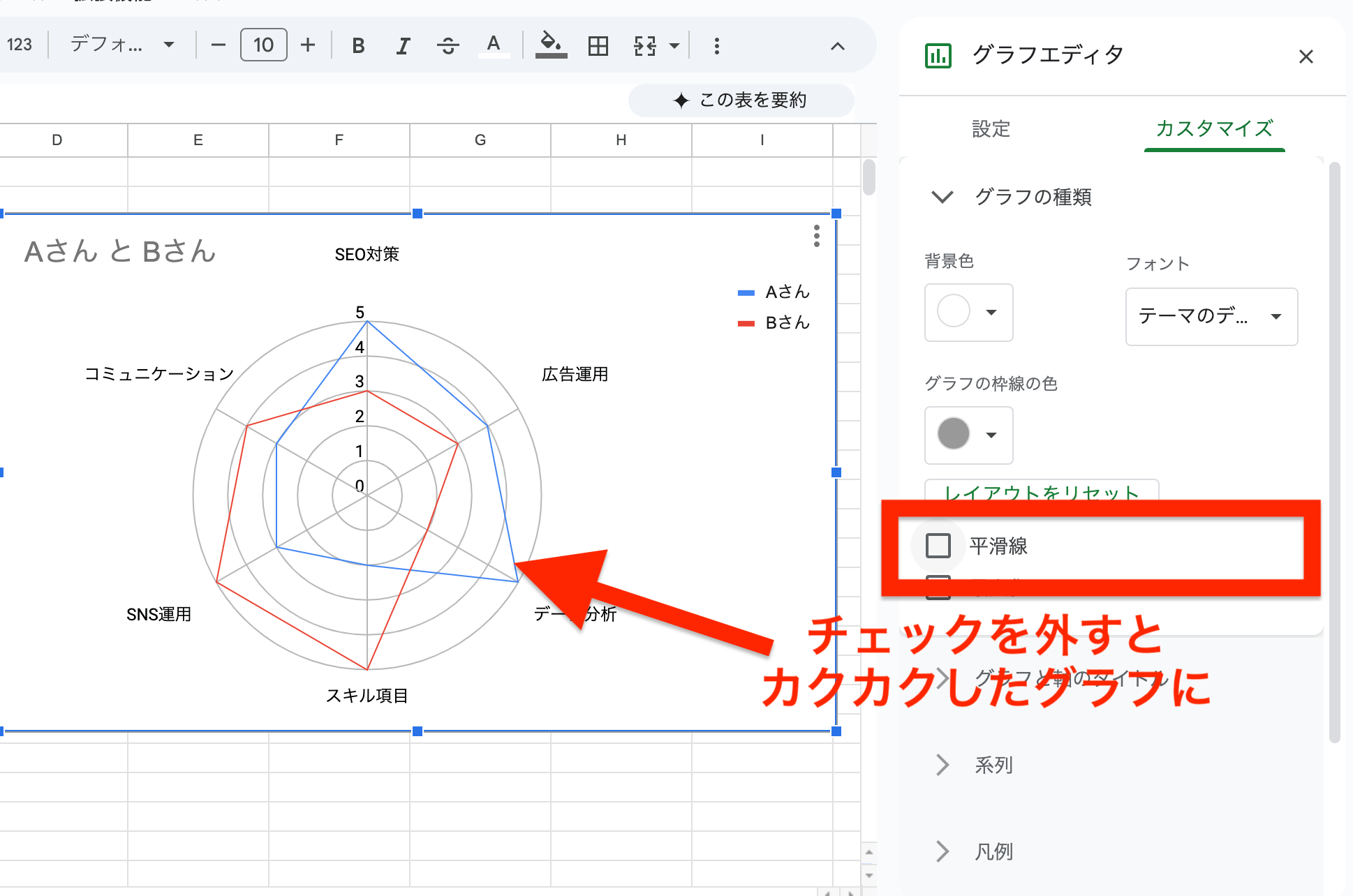Collapse the グラフの種類 section

tap(942, 197)
